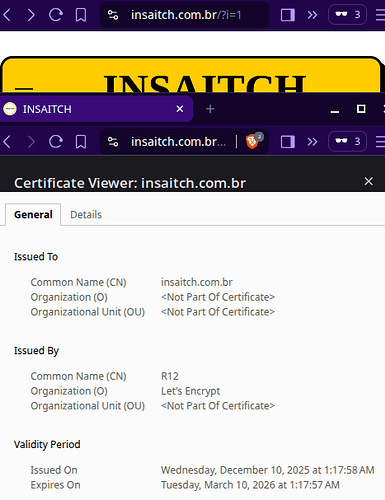Minimize the front browser window
Viewport: 385px width, 500px height.
pos(335,111)
